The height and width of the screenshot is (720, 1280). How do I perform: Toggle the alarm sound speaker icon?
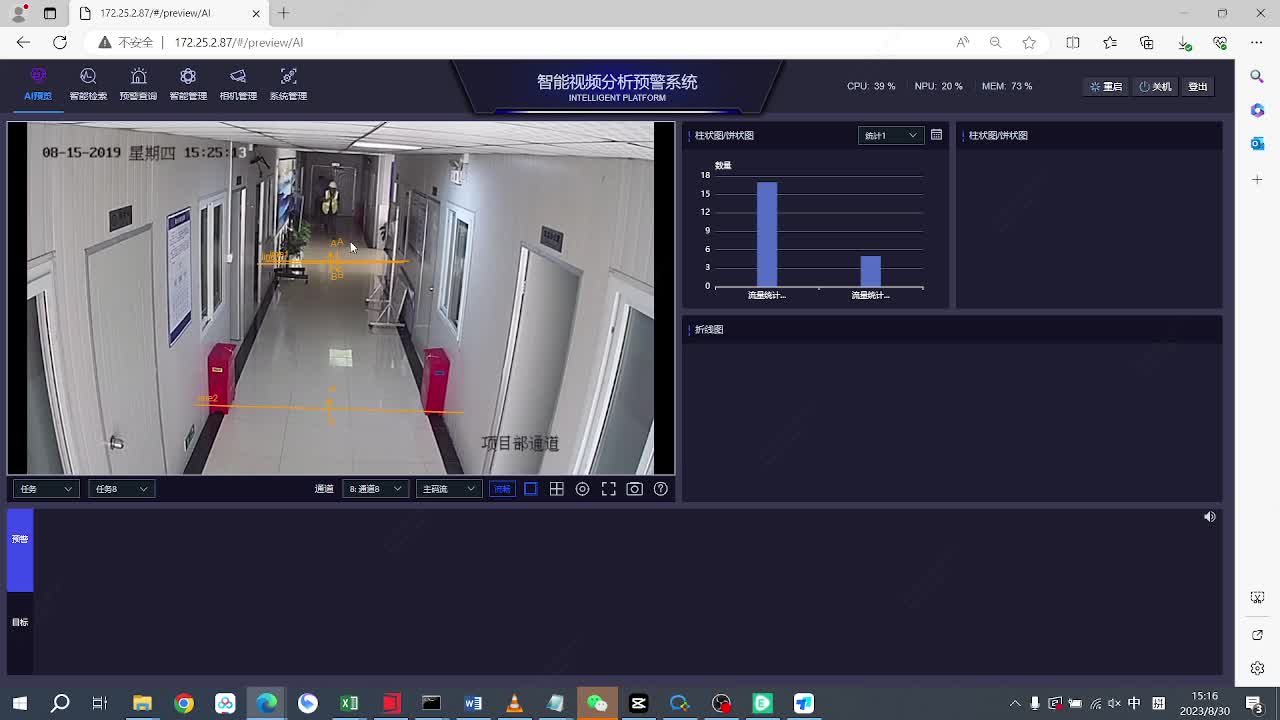[x=1209, y=517]
